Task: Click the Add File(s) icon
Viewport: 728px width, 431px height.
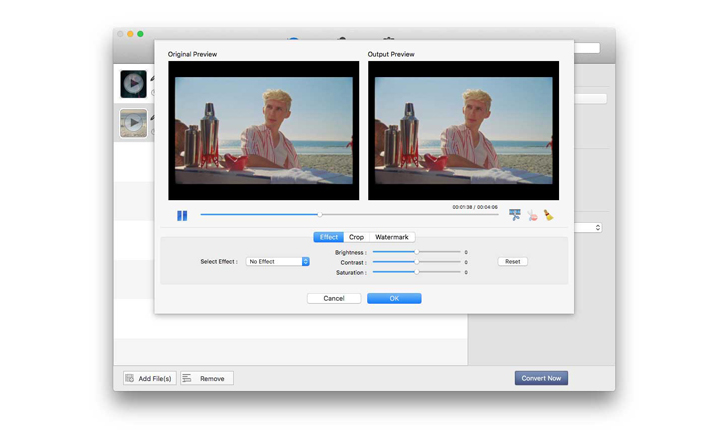Action: pos(130,379)
